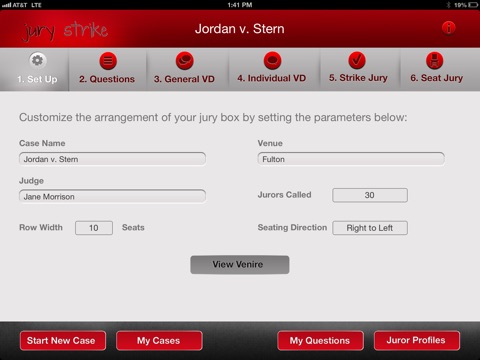This screenshot has height=360, width=480.
Task: Click the Jurors Called label
Action: (x=284, y=195)
